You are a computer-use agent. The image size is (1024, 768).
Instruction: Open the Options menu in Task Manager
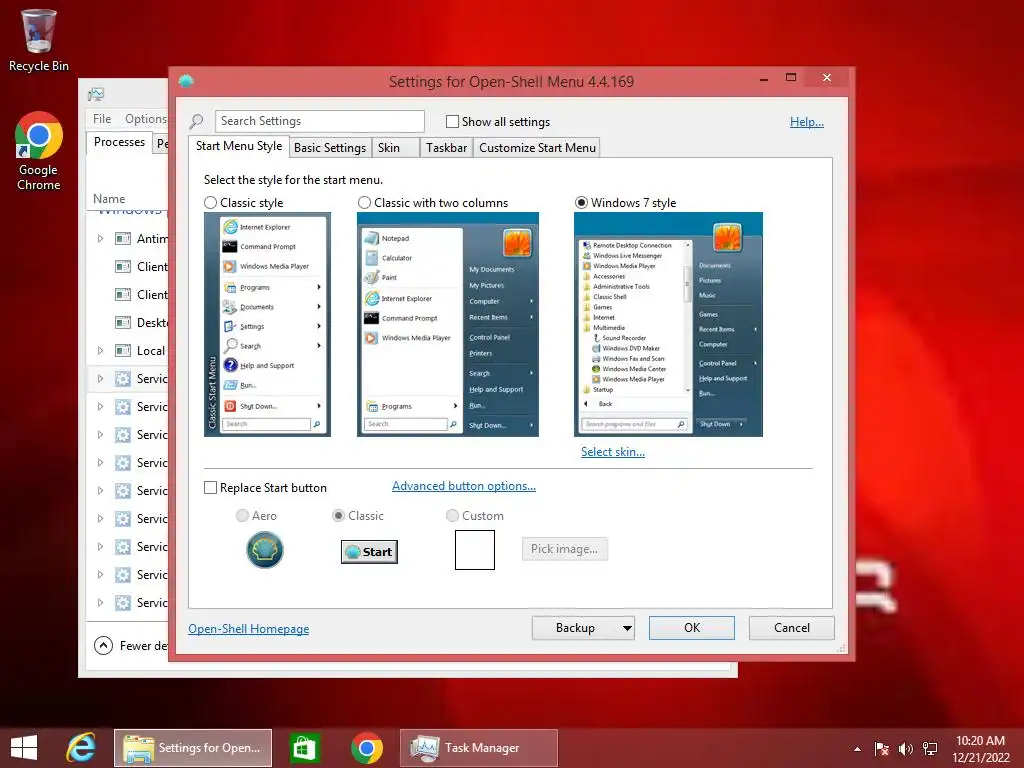146,119
